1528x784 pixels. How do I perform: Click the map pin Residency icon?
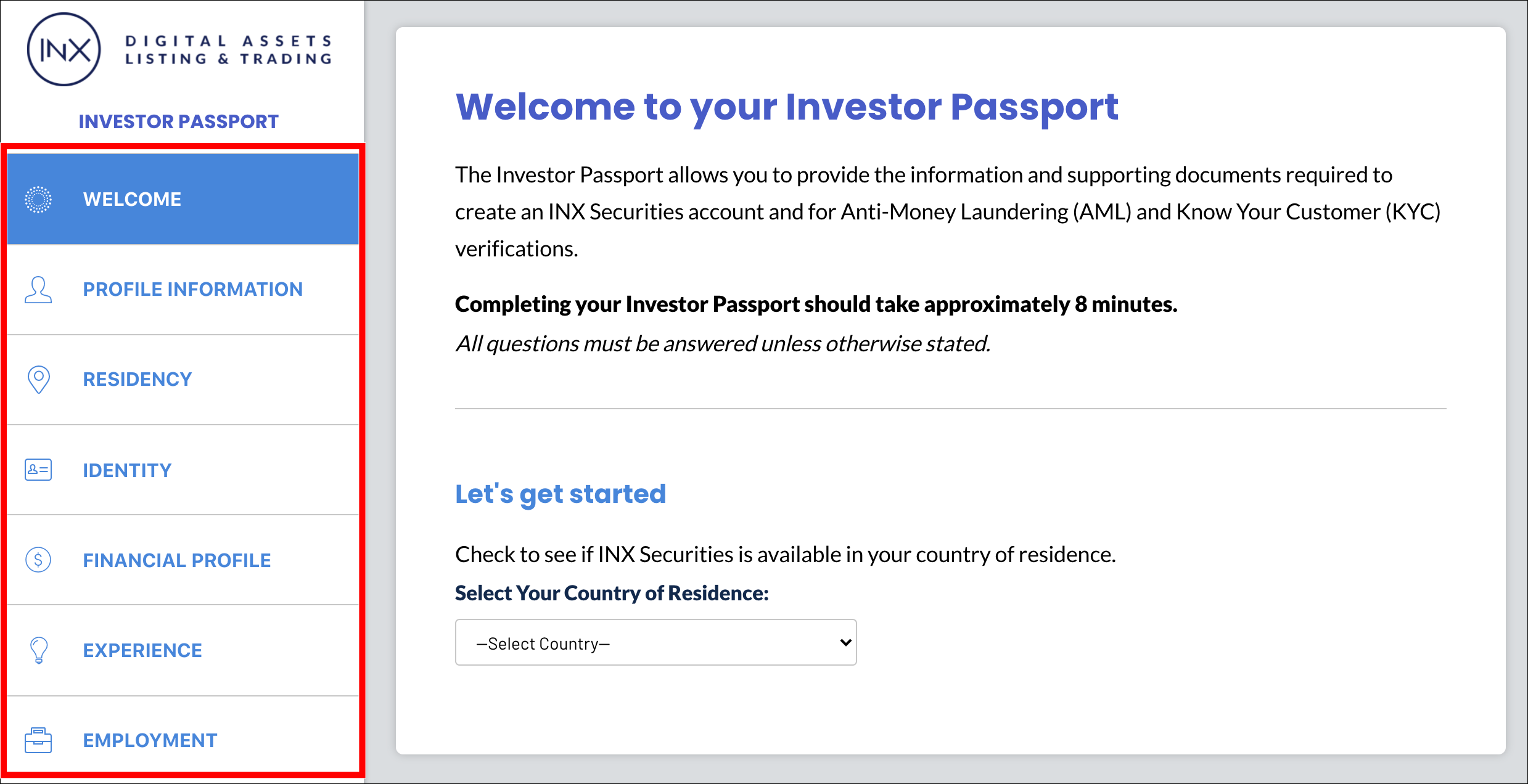pyautogui.click(x=39, y=380)
